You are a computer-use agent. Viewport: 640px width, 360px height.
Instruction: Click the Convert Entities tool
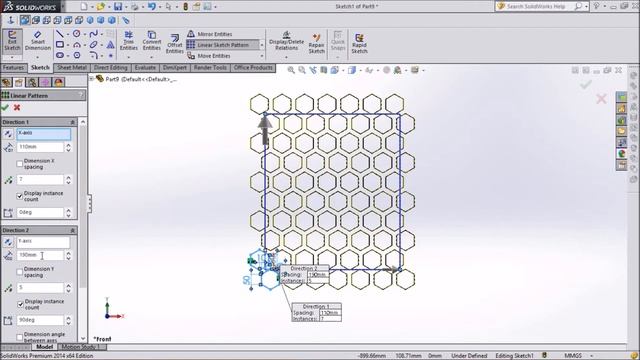click(x=152, y=41)
